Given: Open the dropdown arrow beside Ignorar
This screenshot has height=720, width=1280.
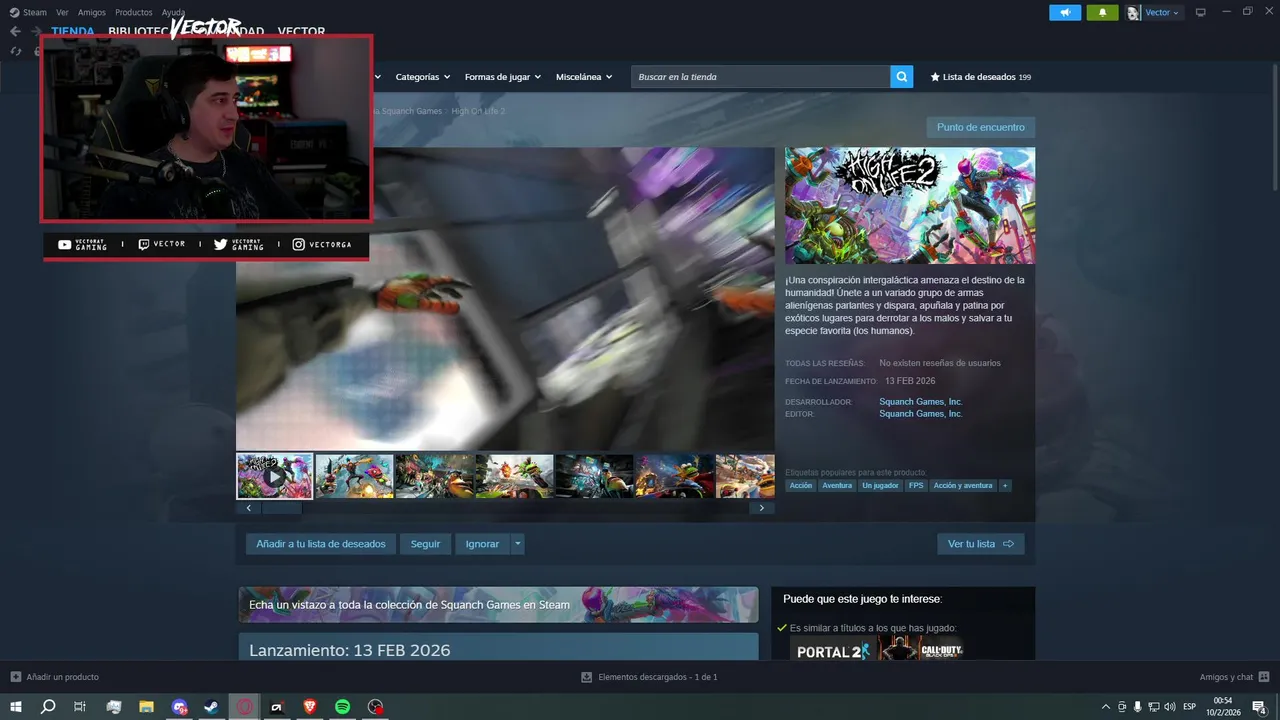Looking at the screenshot, I should [x=517, y=544].
